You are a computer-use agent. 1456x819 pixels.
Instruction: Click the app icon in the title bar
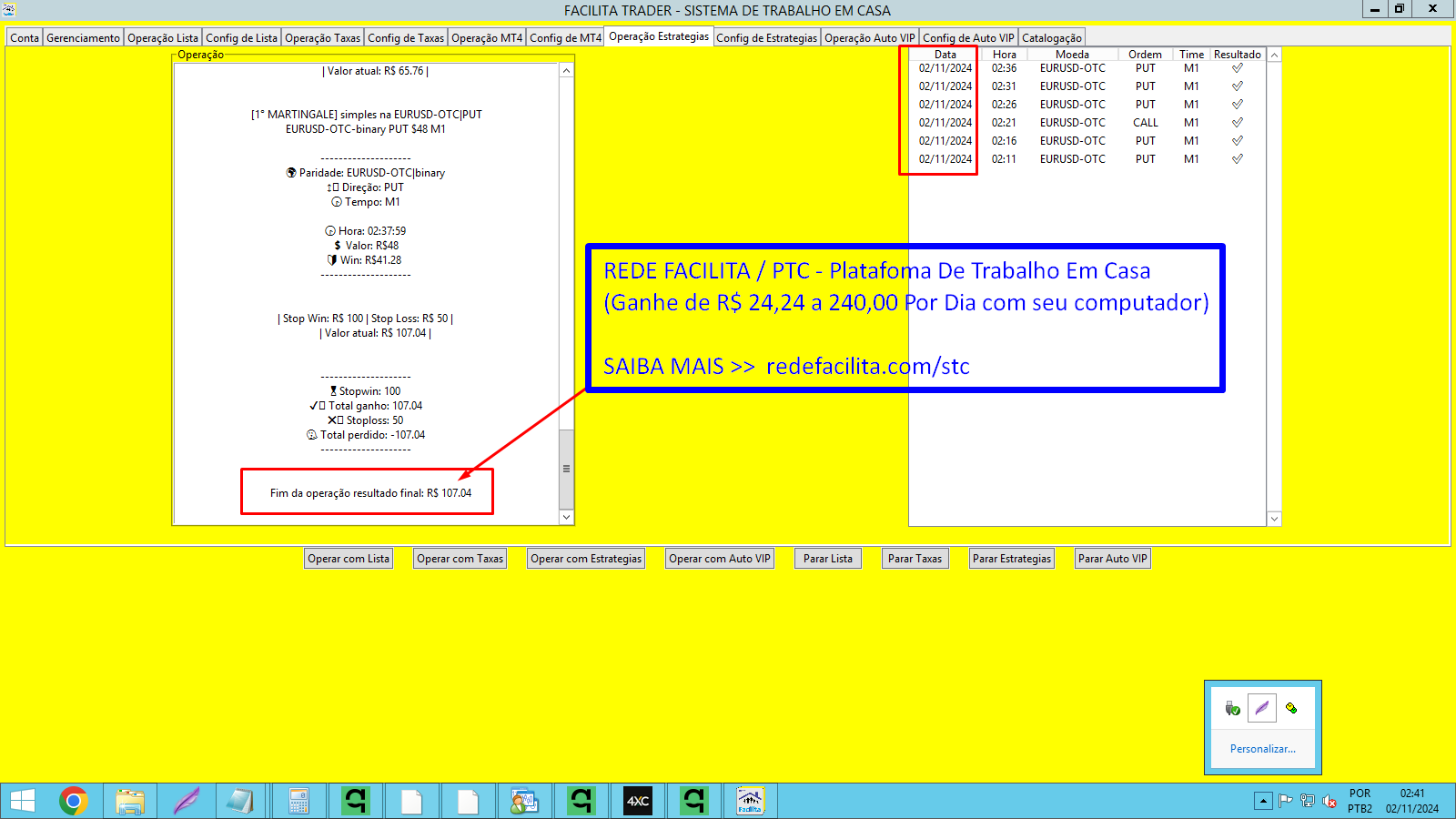pos(9,10)
